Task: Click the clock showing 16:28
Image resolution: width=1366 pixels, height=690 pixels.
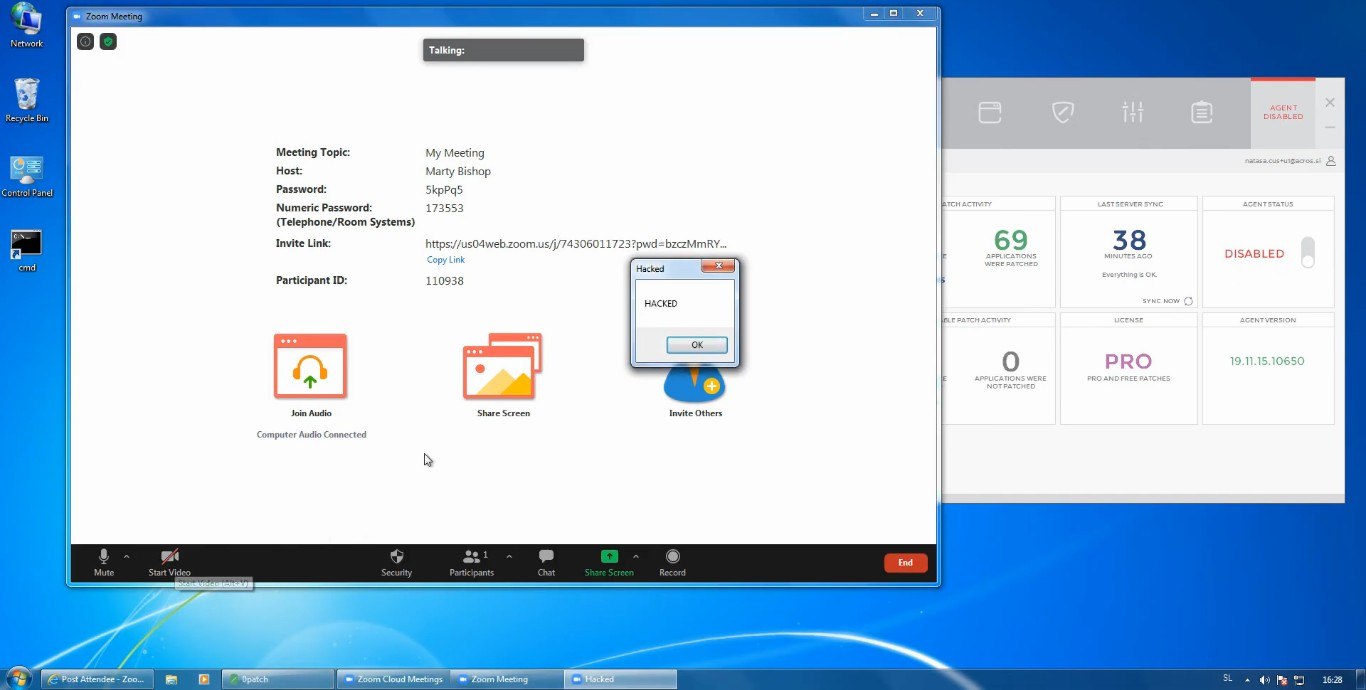Action: (1332, 679)
